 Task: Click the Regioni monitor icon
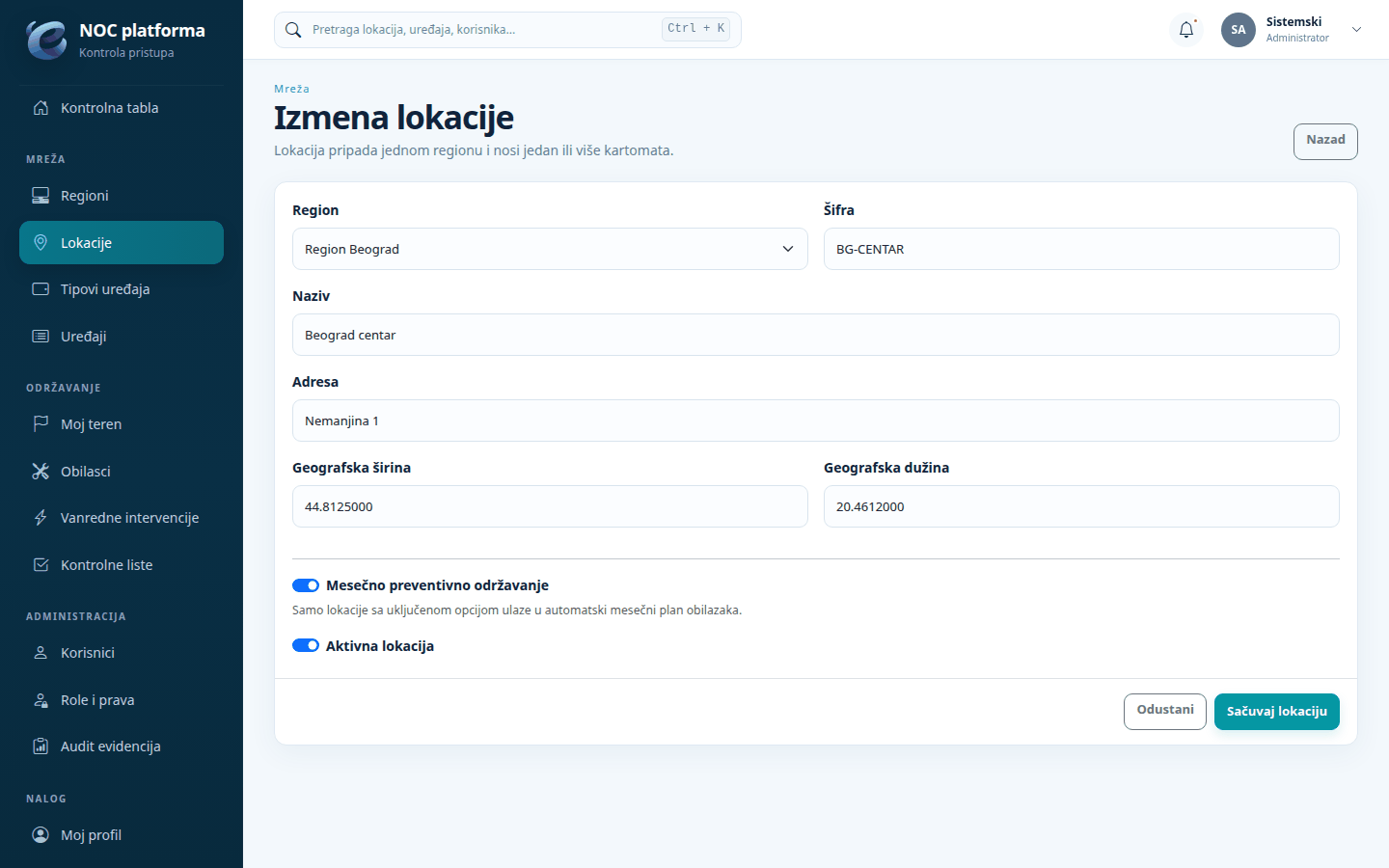(41, 196)
